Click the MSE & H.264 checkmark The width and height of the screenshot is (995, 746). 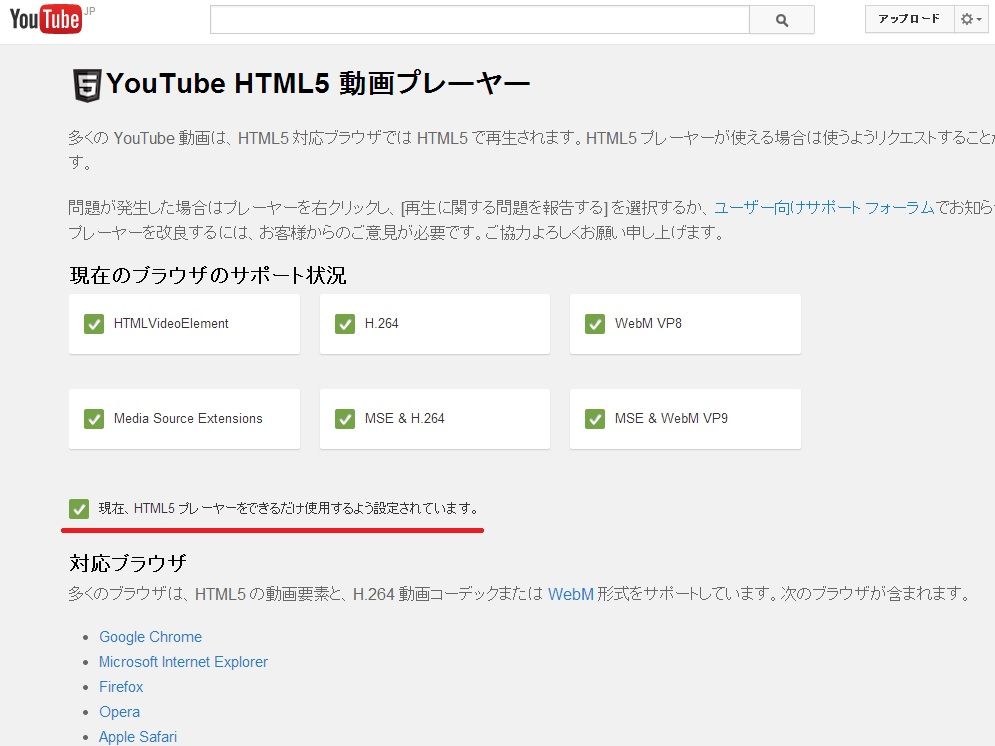click(x=345, y=419)
